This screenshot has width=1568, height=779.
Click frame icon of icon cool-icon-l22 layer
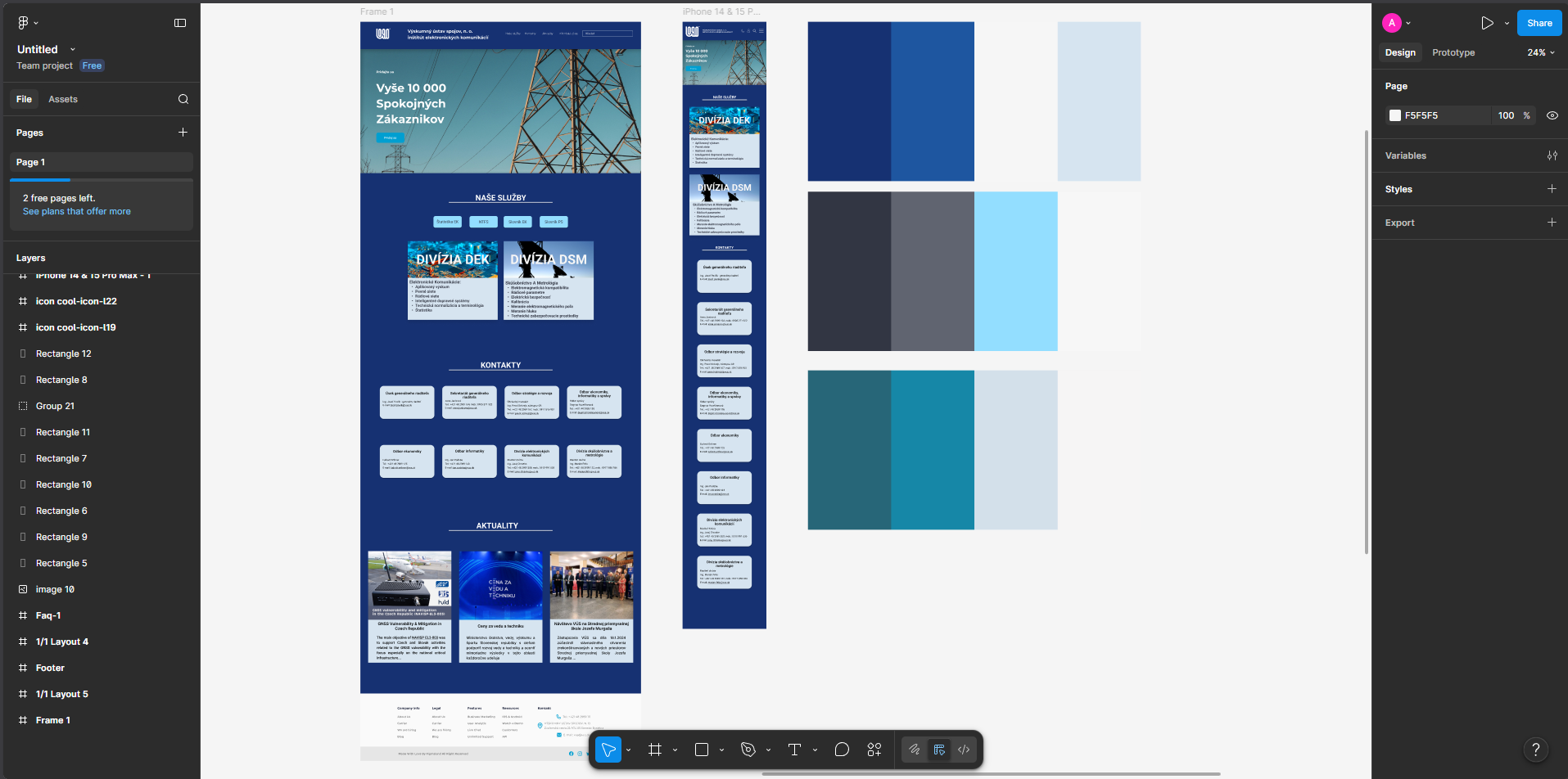23,301
